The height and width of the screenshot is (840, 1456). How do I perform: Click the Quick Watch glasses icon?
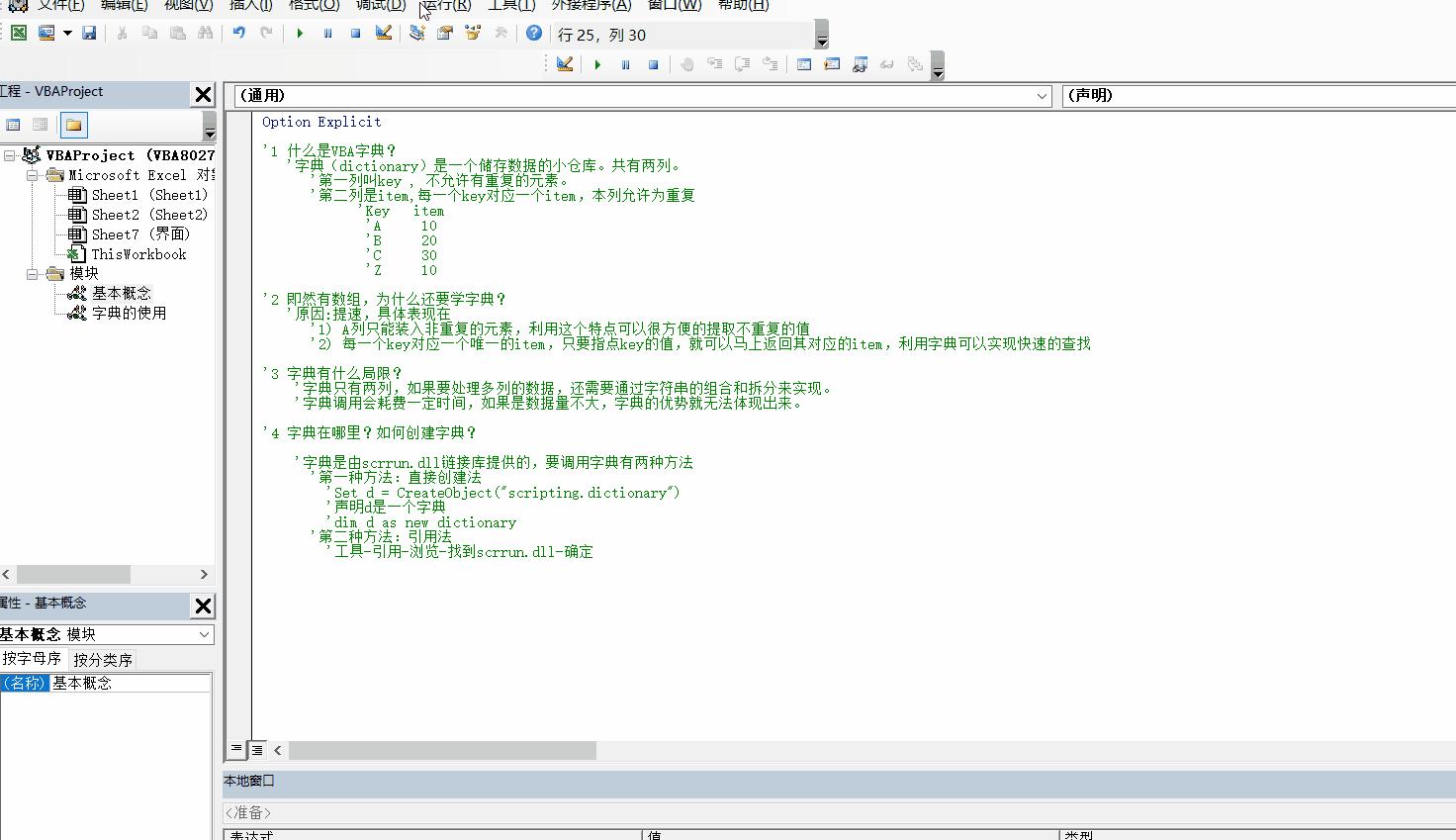pyautogui.click(x=887, y=64)
